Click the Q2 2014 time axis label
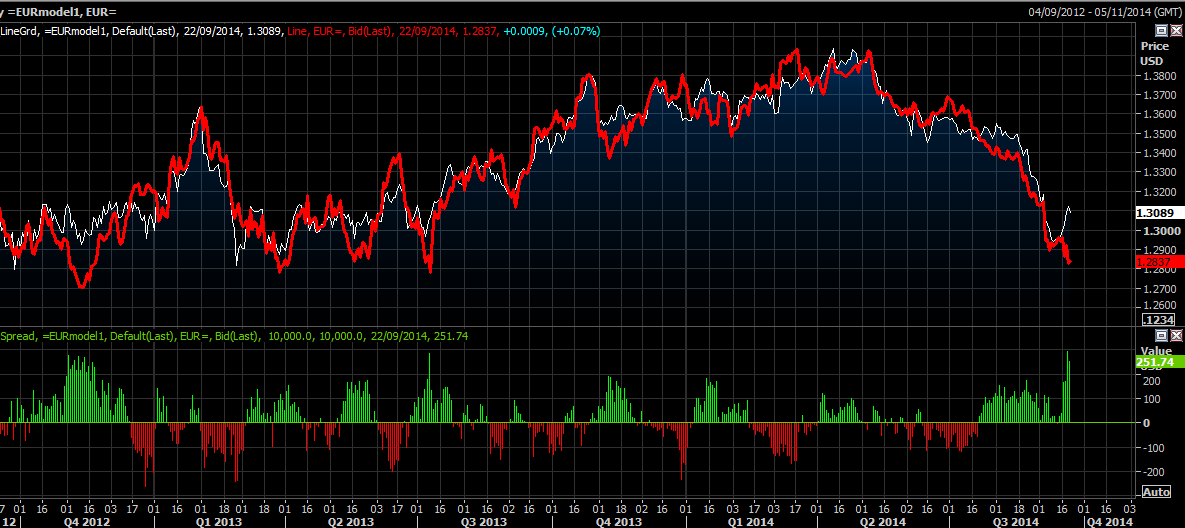This screenshot has height=528, width=1185. 883,522
